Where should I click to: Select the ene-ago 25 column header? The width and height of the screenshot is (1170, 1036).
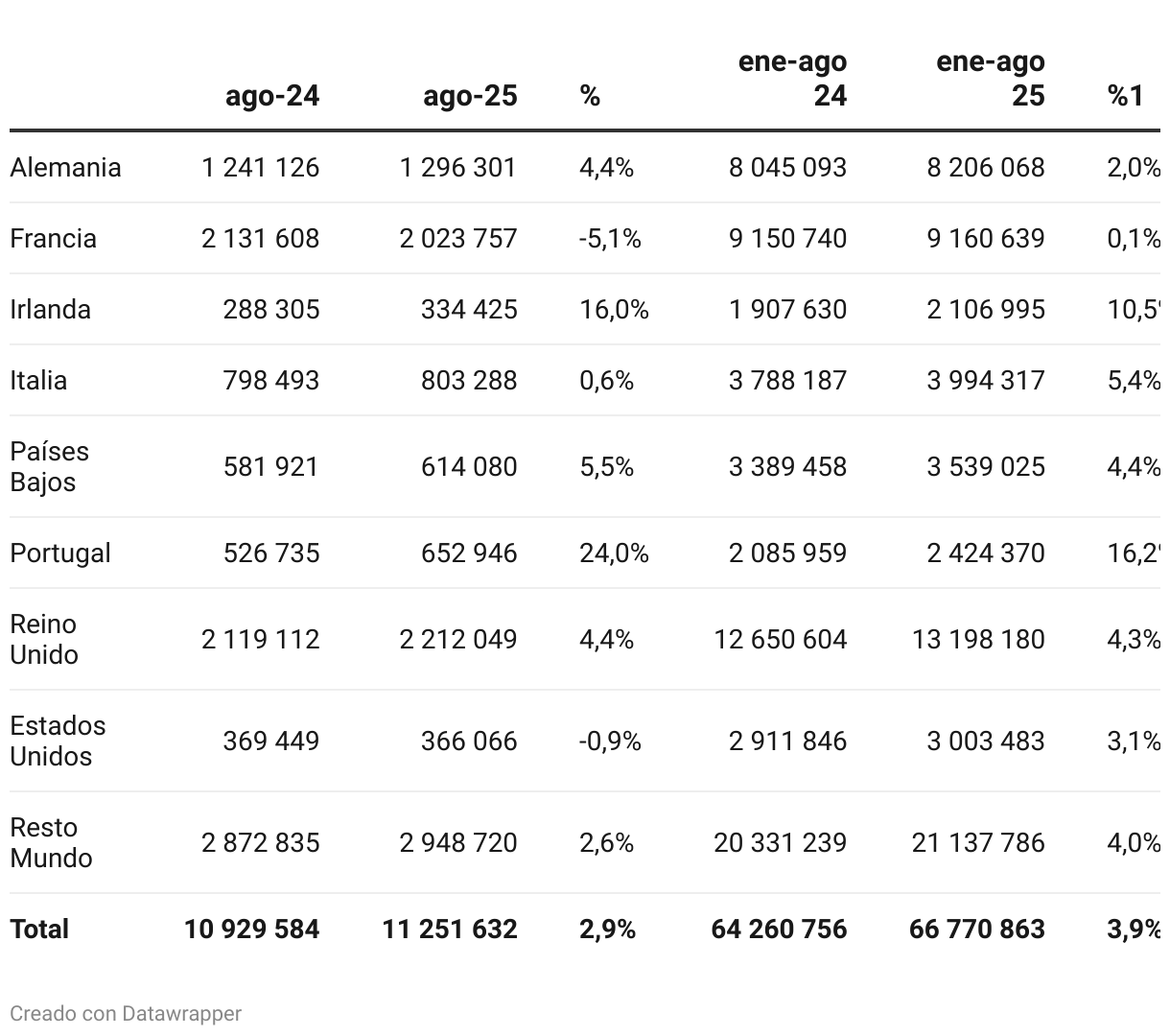(x=991, y=79)
